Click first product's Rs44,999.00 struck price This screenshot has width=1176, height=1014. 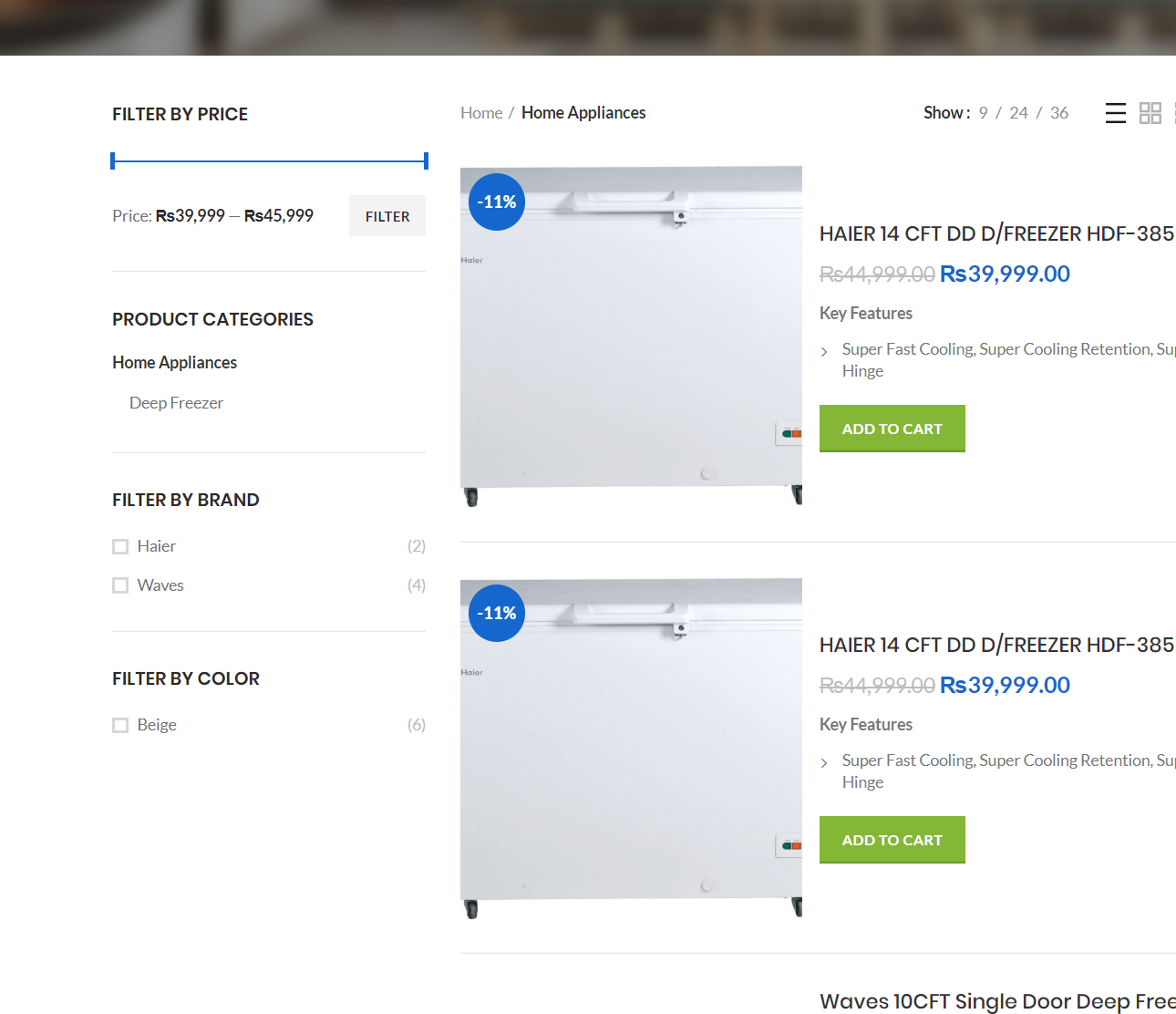pyautogui.click(x=877, y=274)
